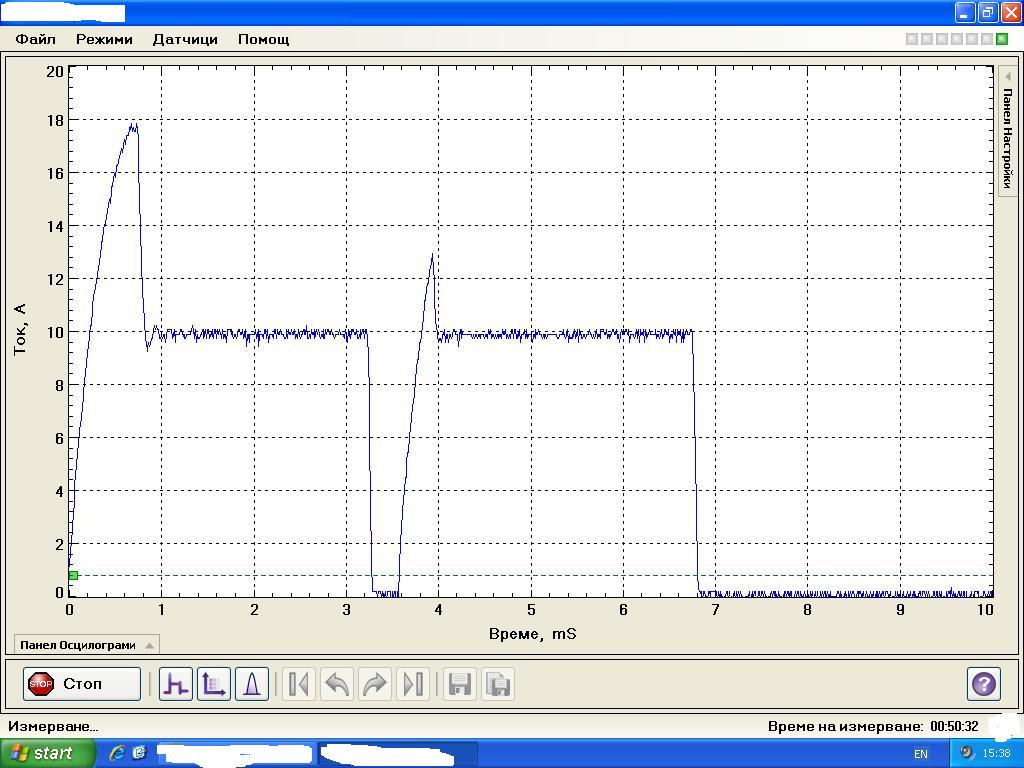Open the help question mark button
The height and width of the screenshot is (768, 1024).
click(984, 684)
